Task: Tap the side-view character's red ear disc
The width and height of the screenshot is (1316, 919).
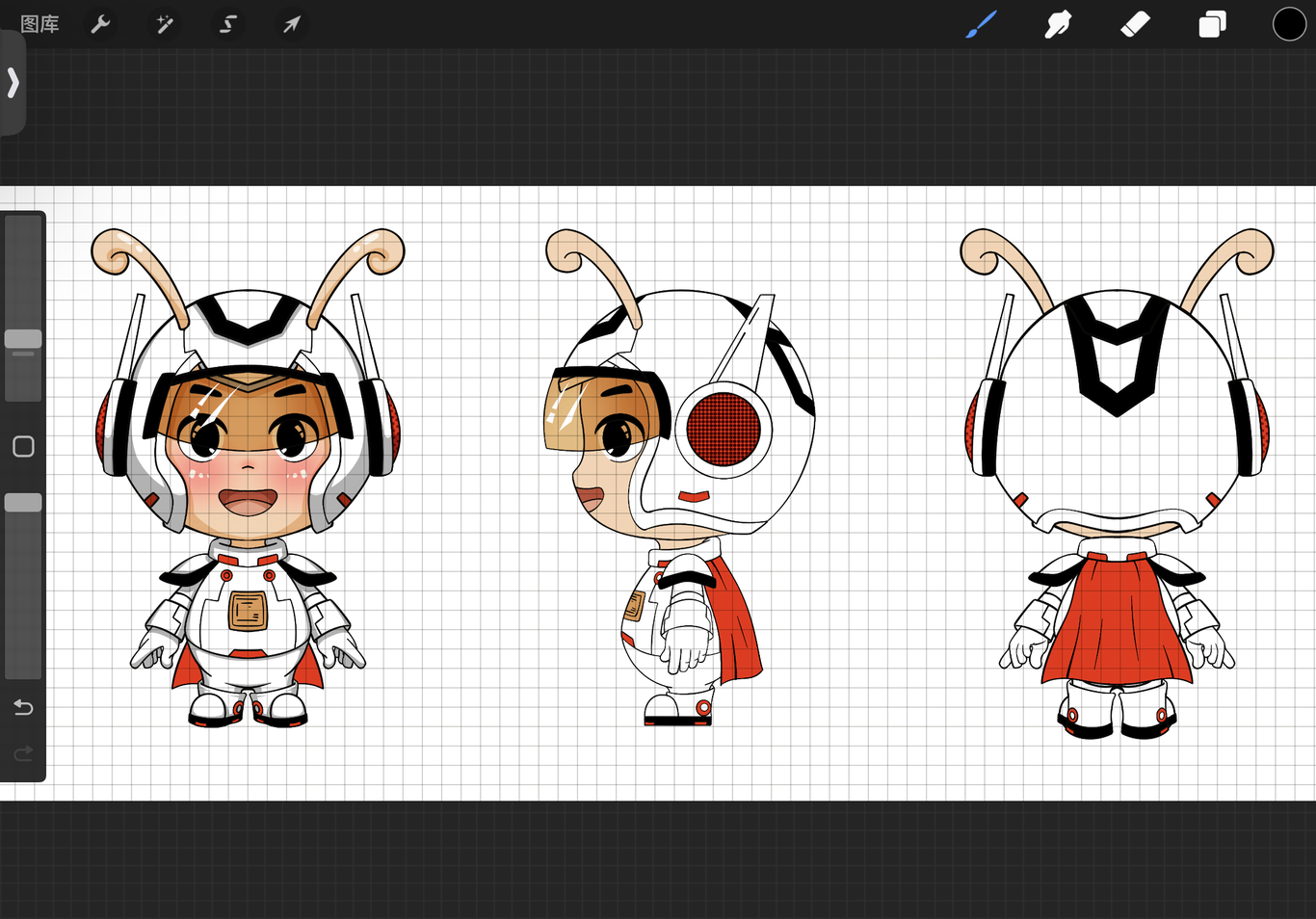Action: (x=724, y=429)
